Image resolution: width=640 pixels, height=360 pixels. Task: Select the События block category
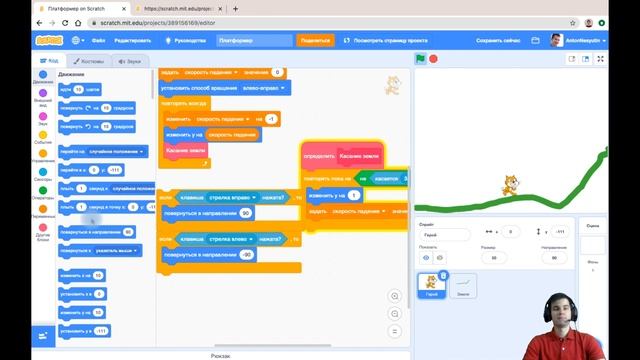(43, 137)
